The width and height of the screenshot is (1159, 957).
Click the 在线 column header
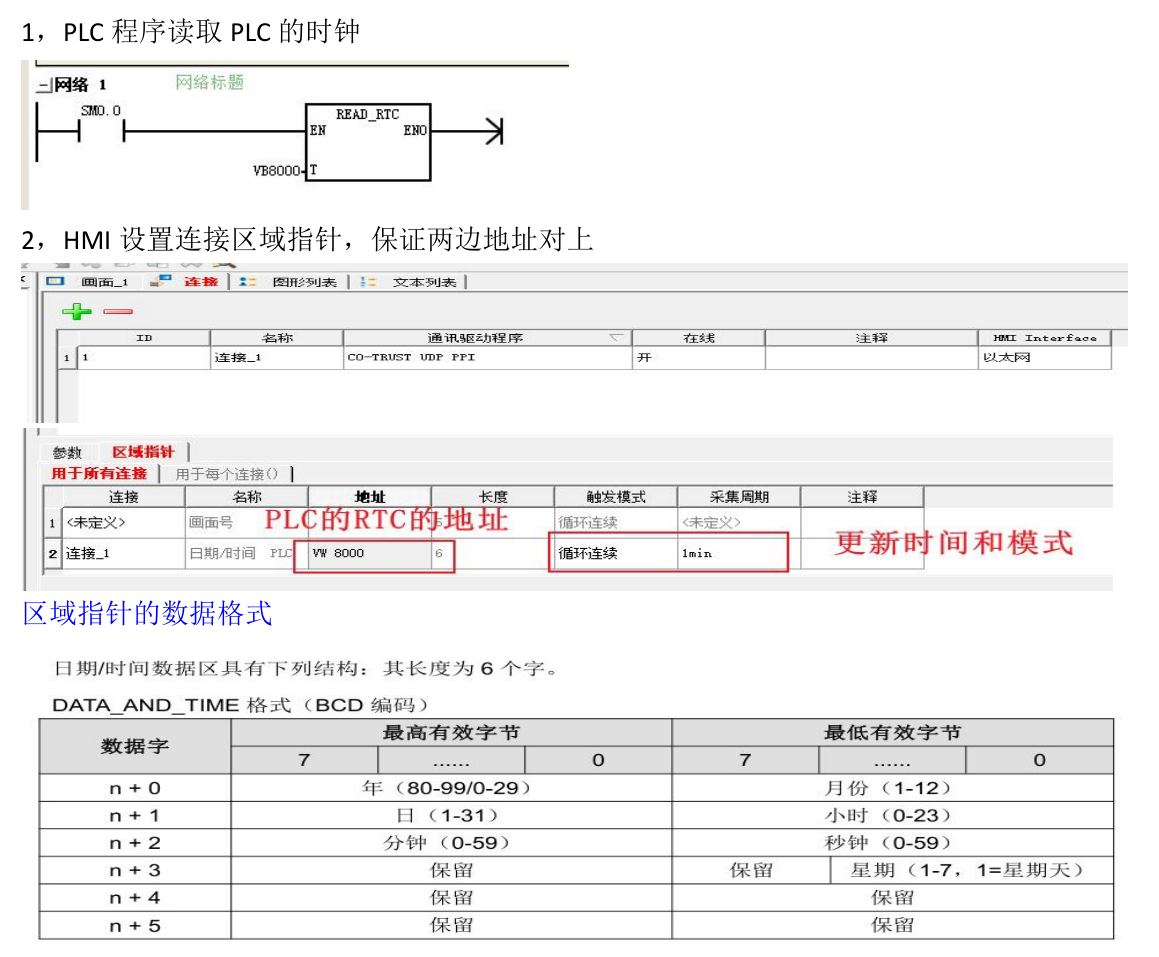[699, 338]
